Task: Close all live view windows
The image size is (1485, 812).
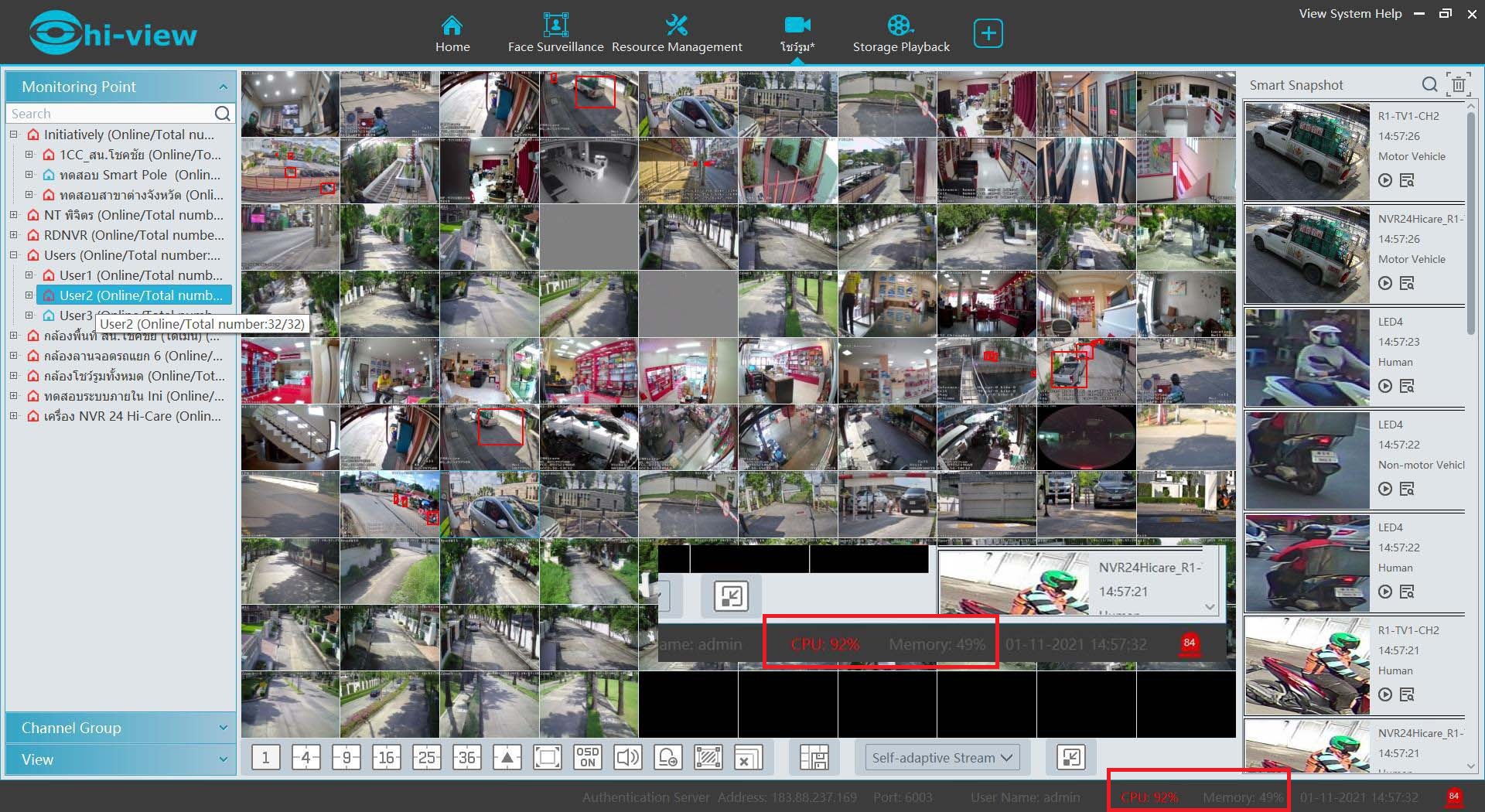Action: 748,758
